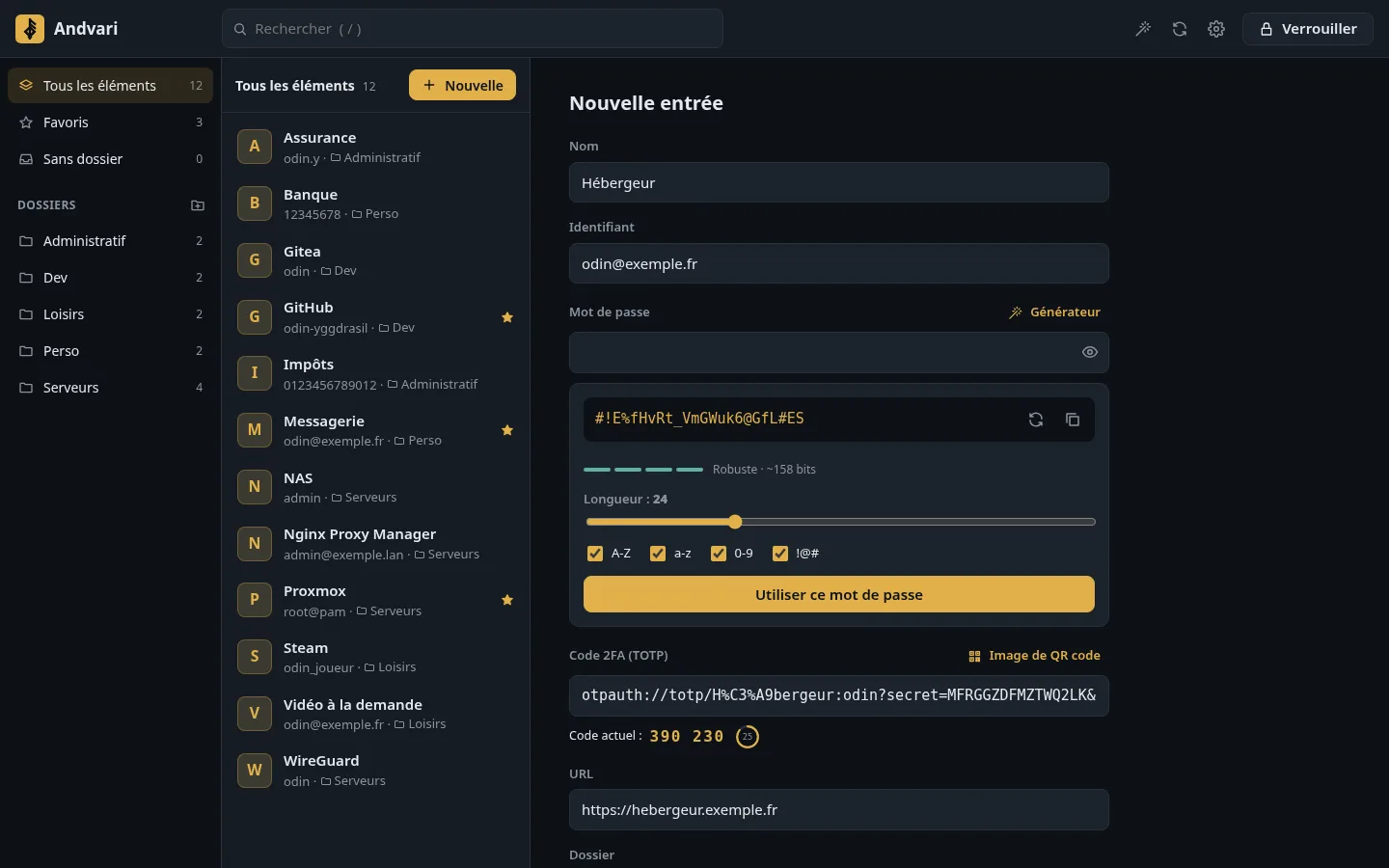Click the Proxmox favorite star
The width and height of the screenshot is (1389, 868).
[x=507, y=600]
